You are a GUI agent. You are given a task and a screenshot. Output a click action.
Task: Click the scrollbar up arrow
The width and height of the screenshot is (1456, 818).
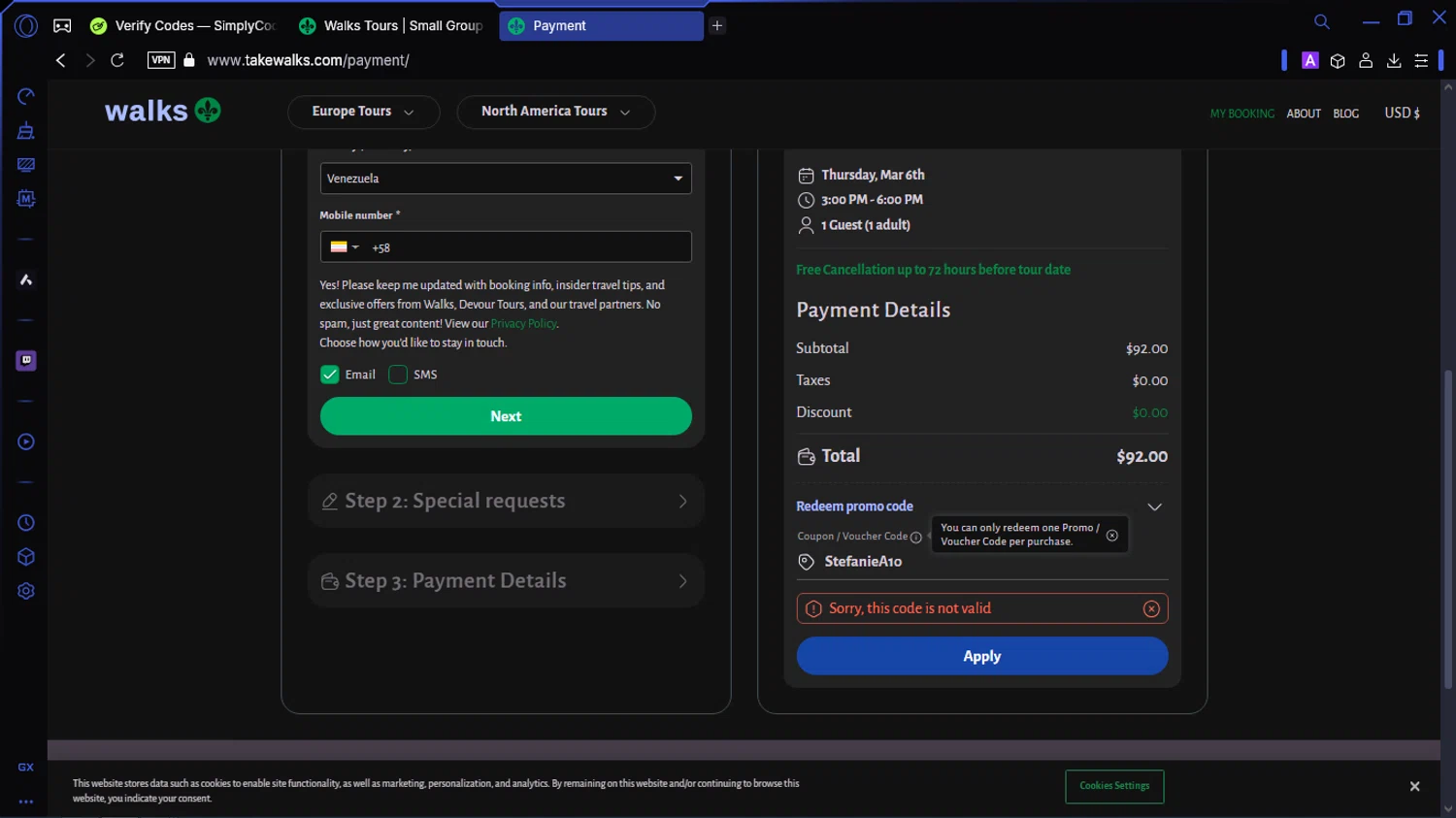click(1448, 87)
